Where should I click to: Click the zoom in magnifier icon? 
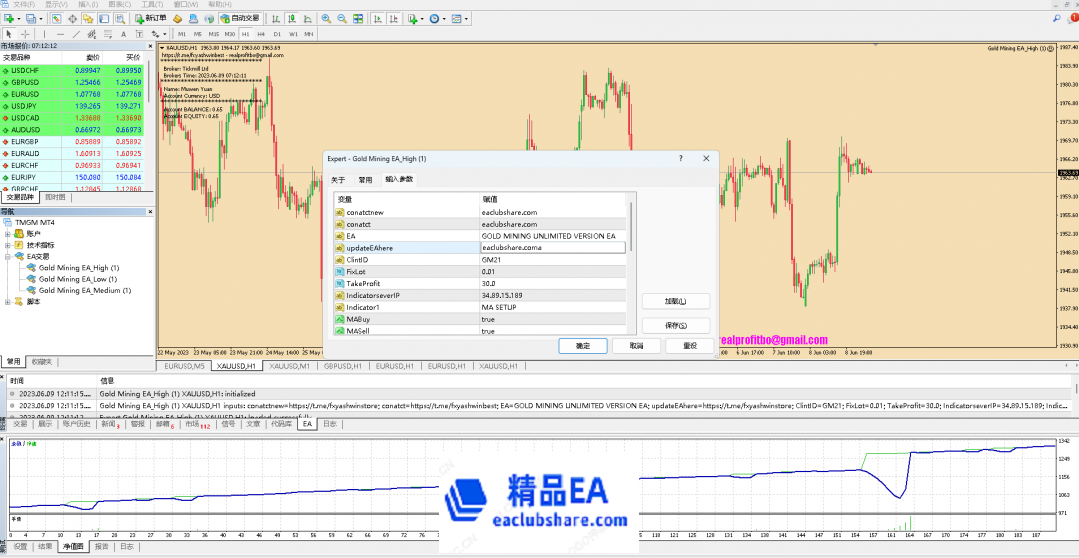pyautogui.click(x=328, y=18)
